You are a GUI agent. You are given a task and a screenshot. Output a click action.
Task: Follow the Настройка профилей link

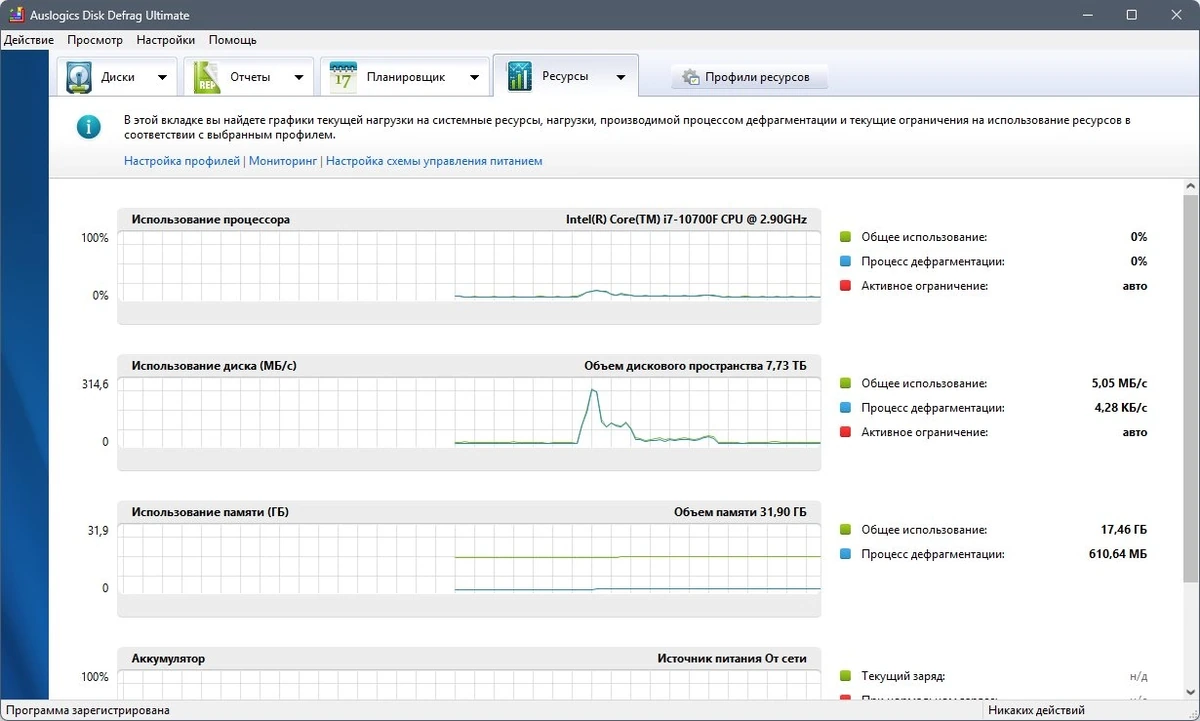(182, 160)
